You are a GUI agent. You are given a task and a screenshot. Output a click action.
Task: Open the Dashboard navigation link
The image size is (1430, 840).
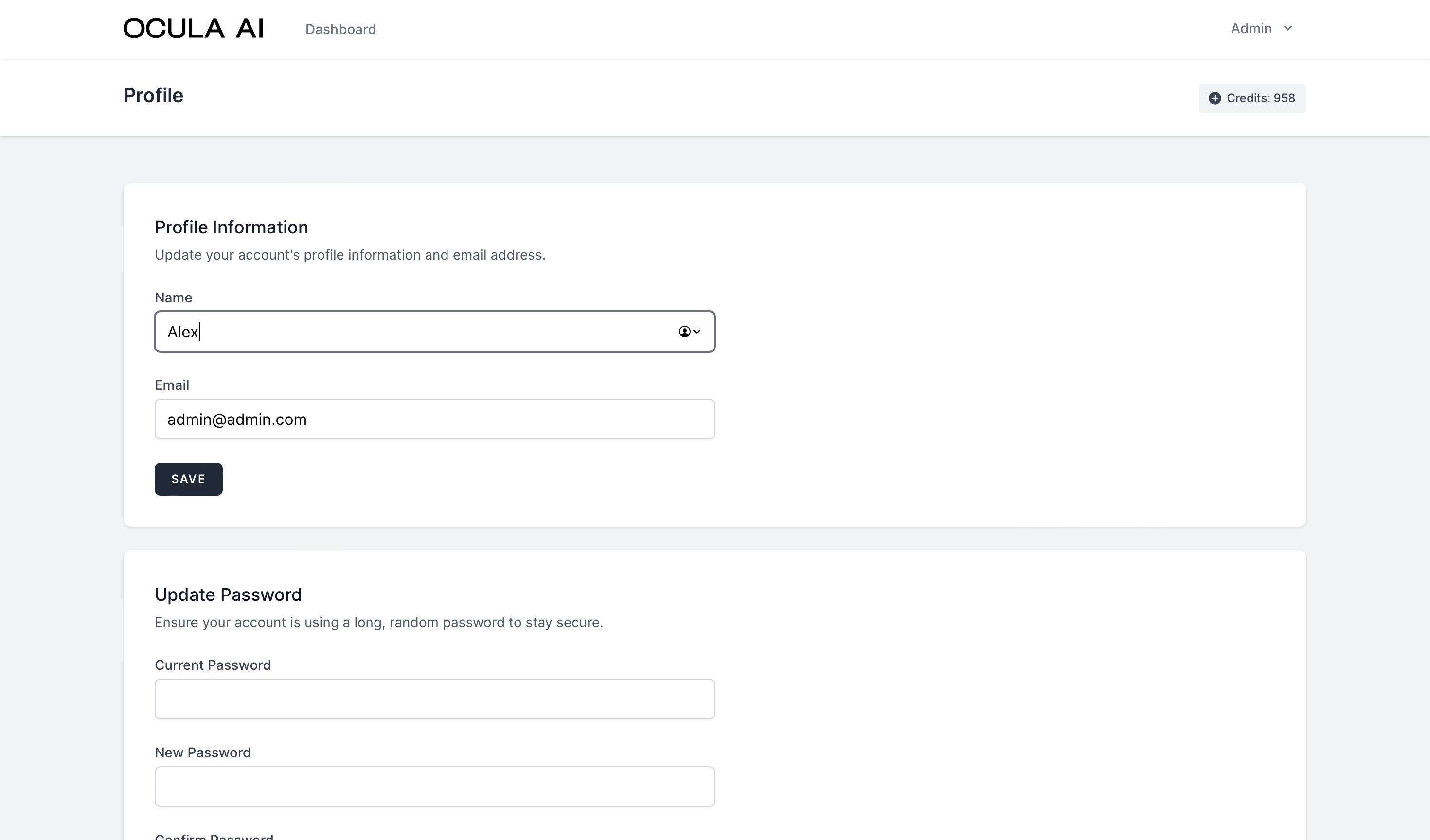click(x=340, y=29)
